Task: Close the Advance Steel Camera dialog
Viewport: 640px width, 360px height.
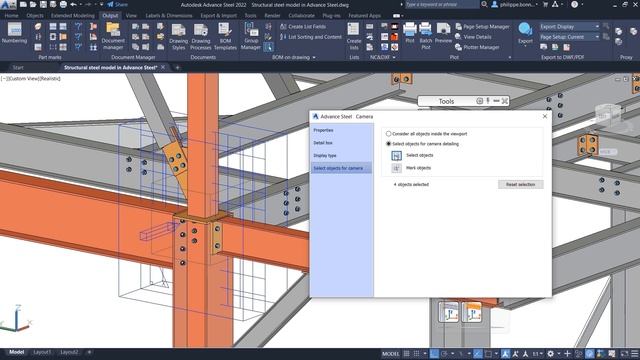Action: pos(545,116)
